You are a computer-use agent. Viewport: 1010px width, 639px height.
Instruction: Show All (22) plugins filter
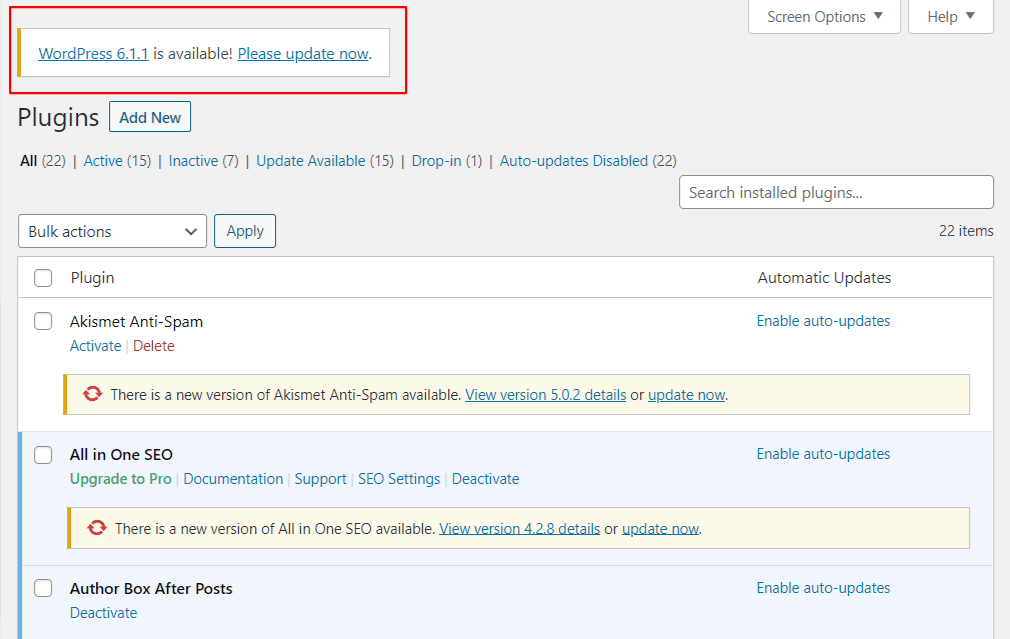tap(43, 160)
